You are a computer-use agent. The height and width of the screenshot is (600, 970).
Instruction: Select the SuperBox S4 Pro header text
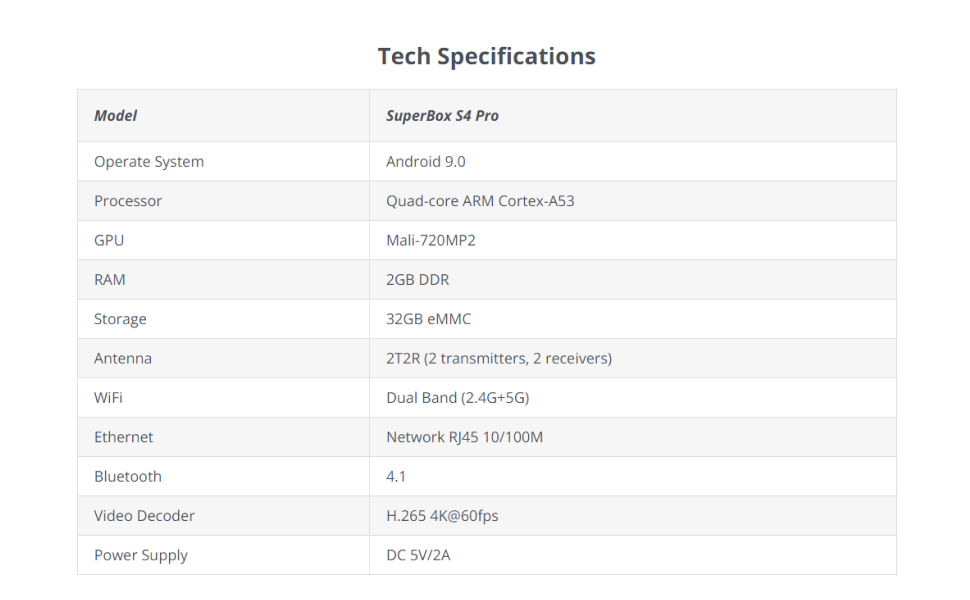442,116
